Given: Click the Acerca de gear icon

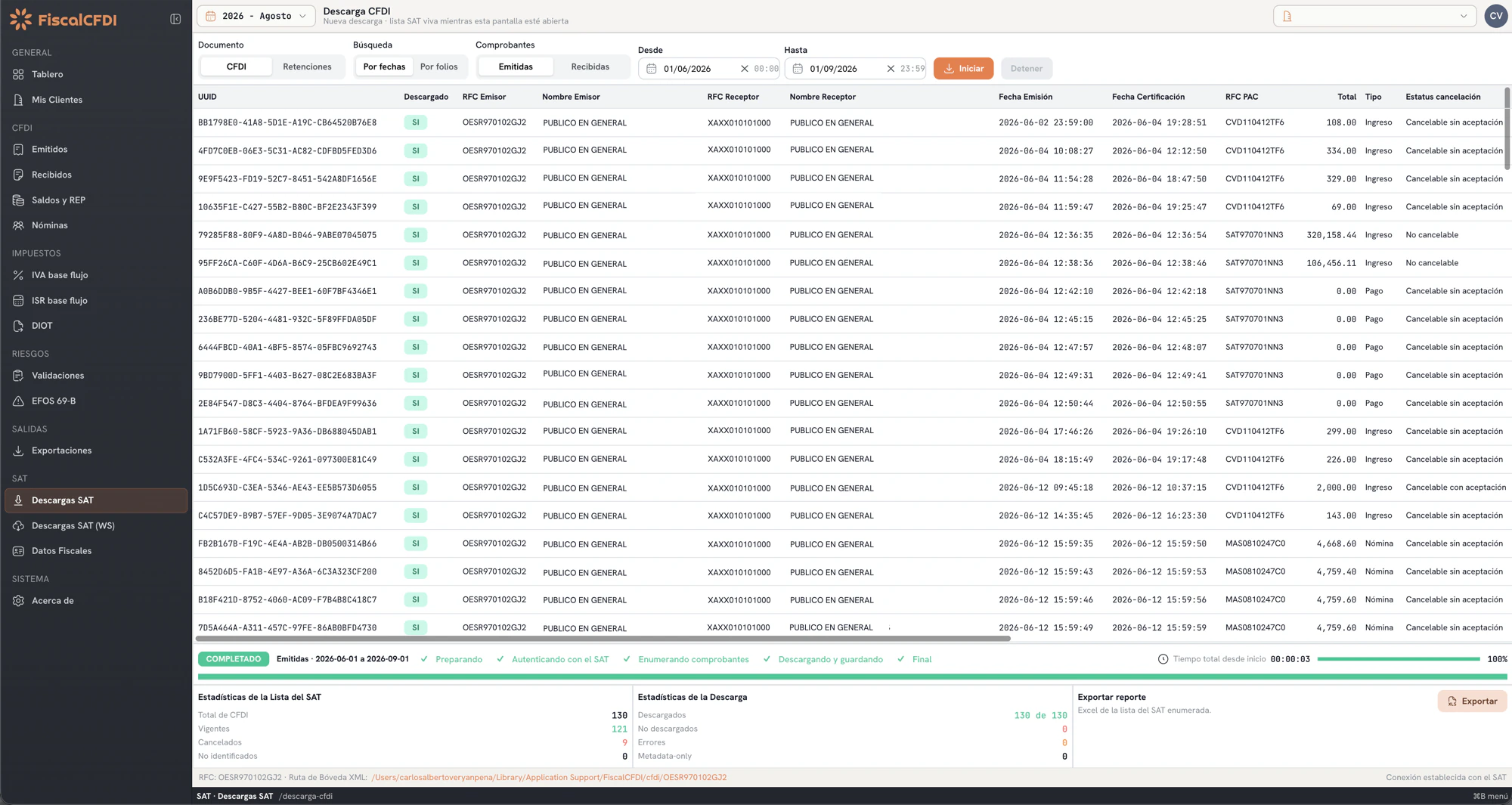Looking at the screenshot, I should pyautogui.click(x=18, y=600).
